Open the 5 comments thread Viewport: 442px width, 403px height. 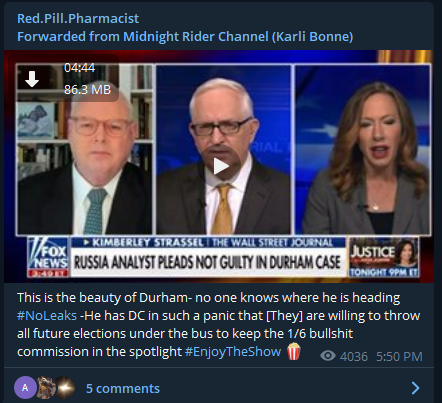[x=123, y=388]
